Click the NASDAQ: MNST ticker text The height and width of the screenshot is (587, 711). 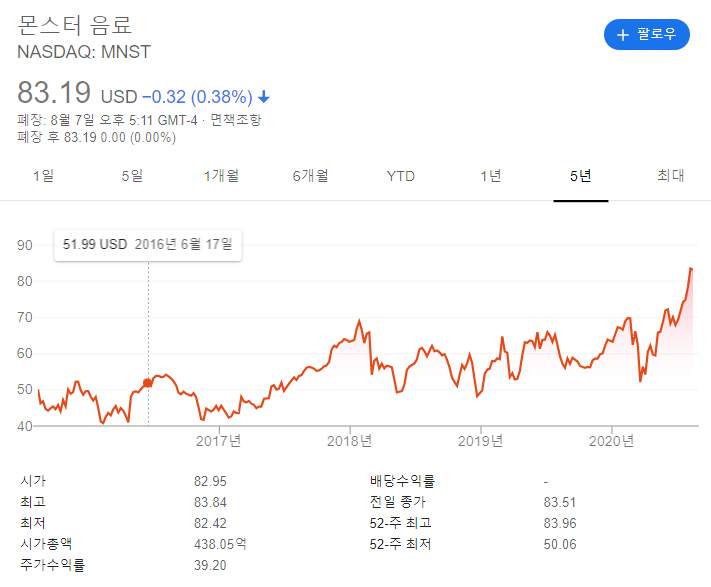click(x=84, y=52)
